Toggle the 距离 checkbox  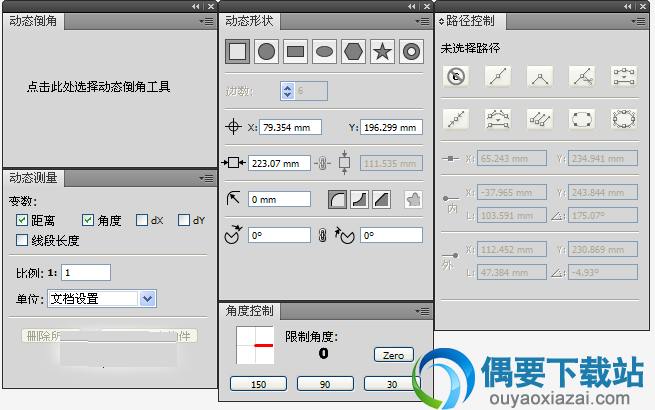click(x=22, y=220)
